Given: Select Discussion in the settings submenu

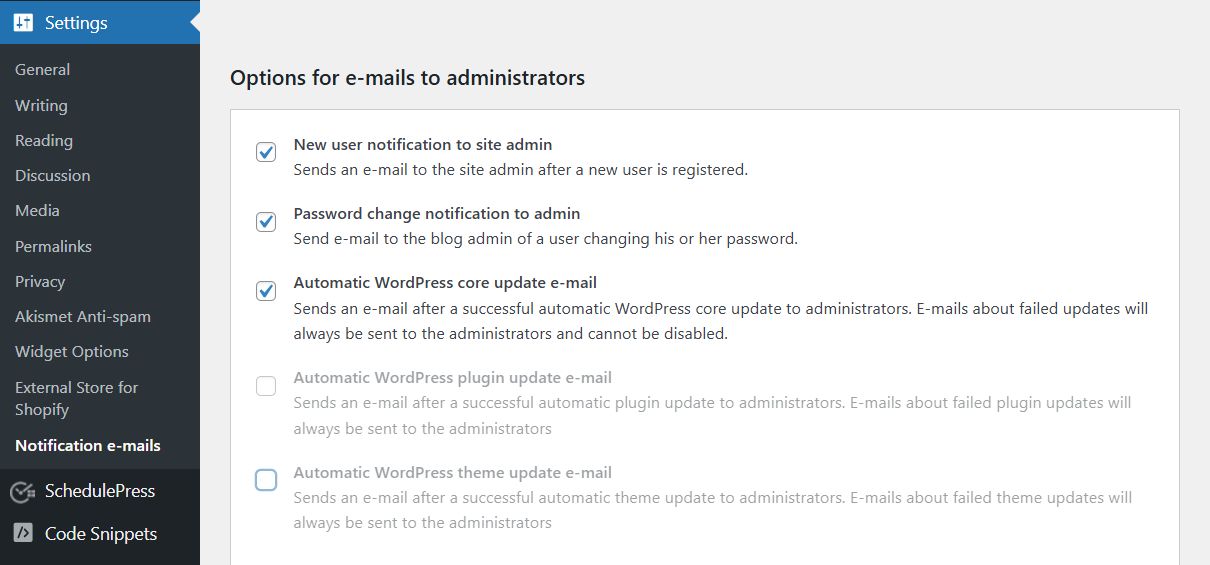Looking at the screenshot, I should [x=52, y=175].
